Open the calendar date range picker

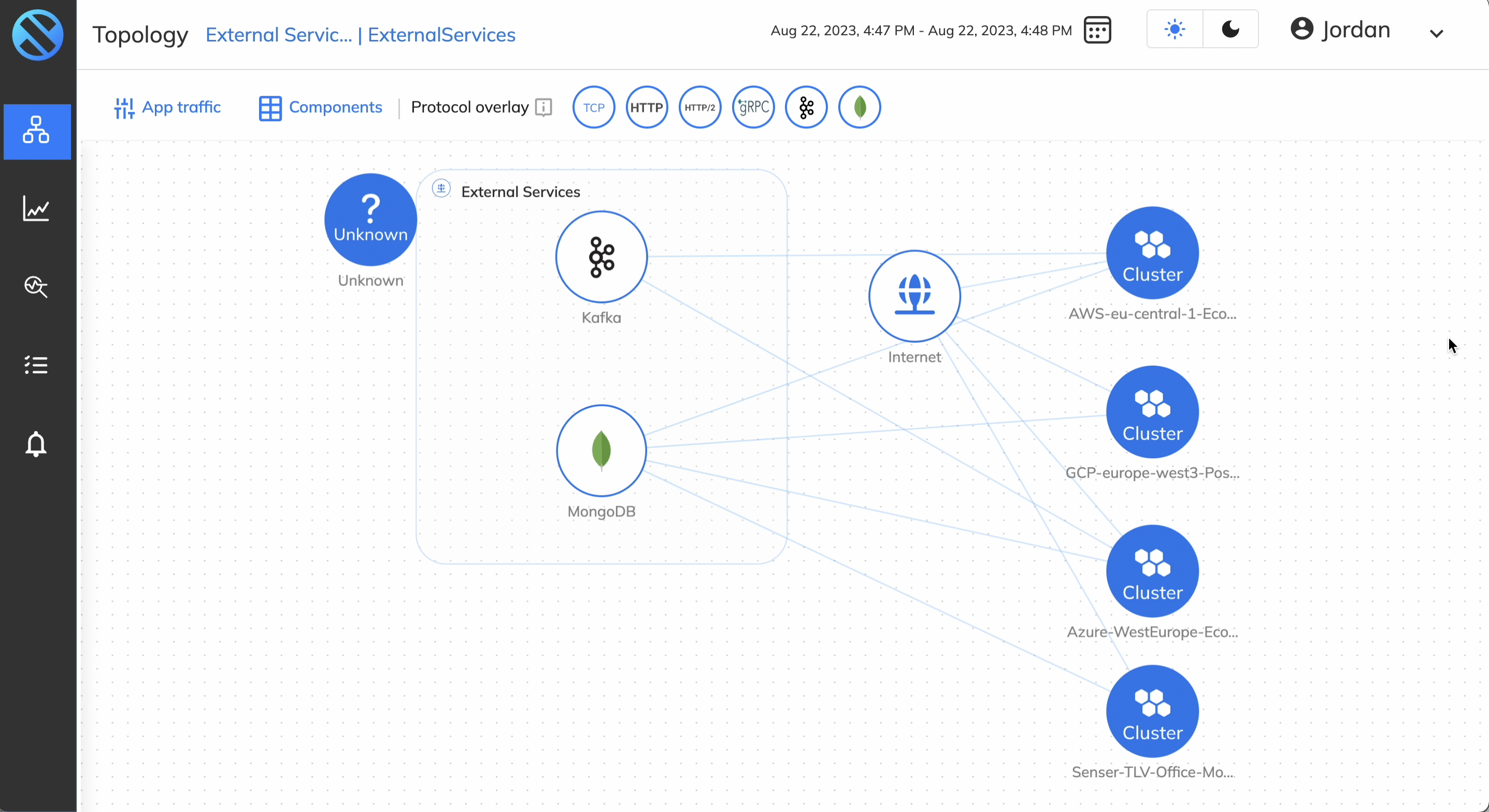1097,30
